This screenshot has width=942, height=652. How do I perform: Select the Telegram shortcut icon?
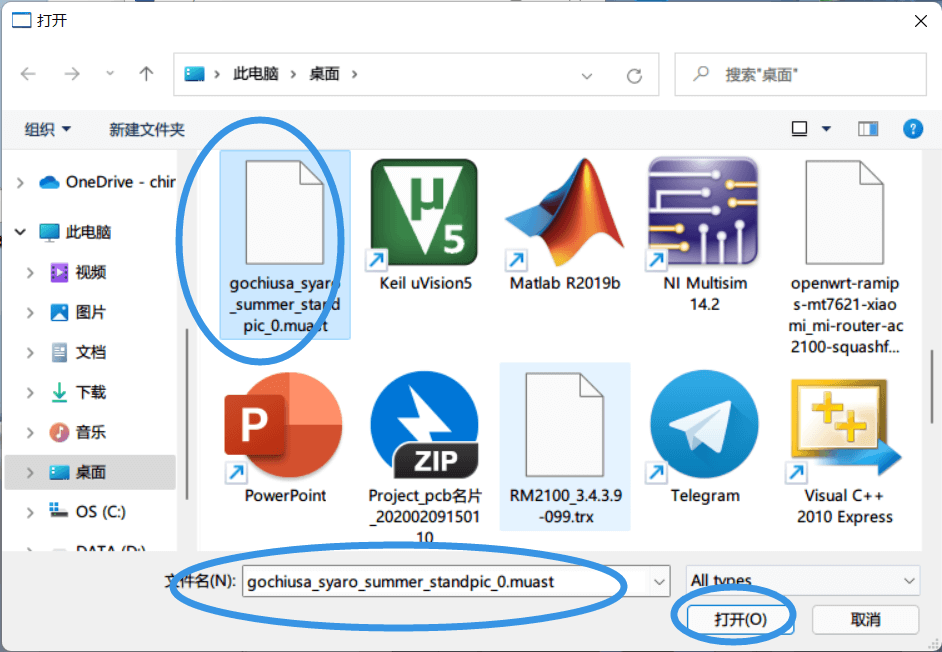tap(704, 426)
